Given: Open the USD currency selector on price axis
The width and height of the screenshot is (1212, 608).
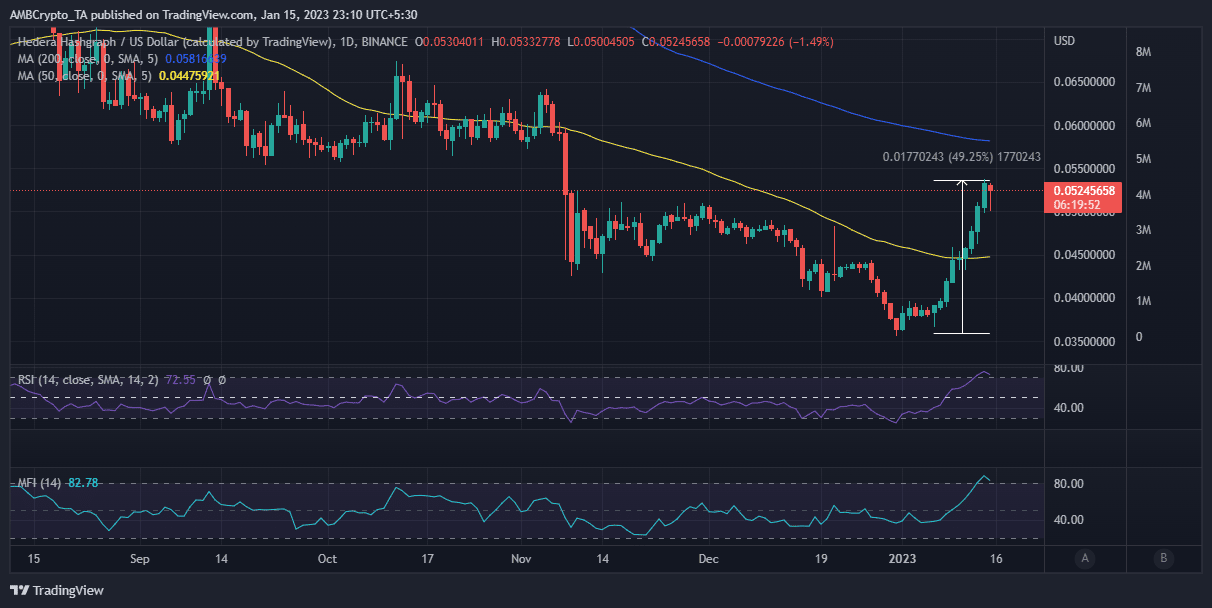Looking at the screenshot, I should click(x=1065, y=41).
